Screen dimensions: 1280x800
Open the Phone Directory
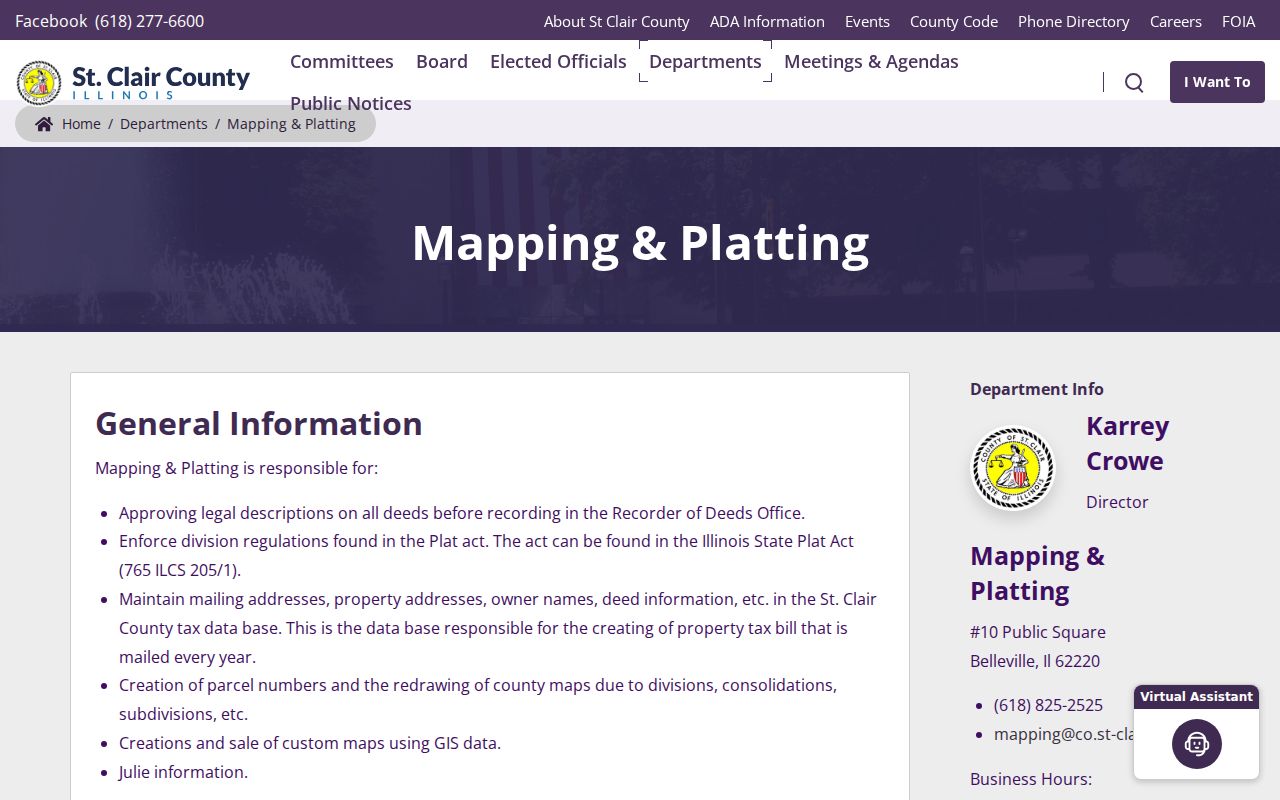(x=1073, y=21)
